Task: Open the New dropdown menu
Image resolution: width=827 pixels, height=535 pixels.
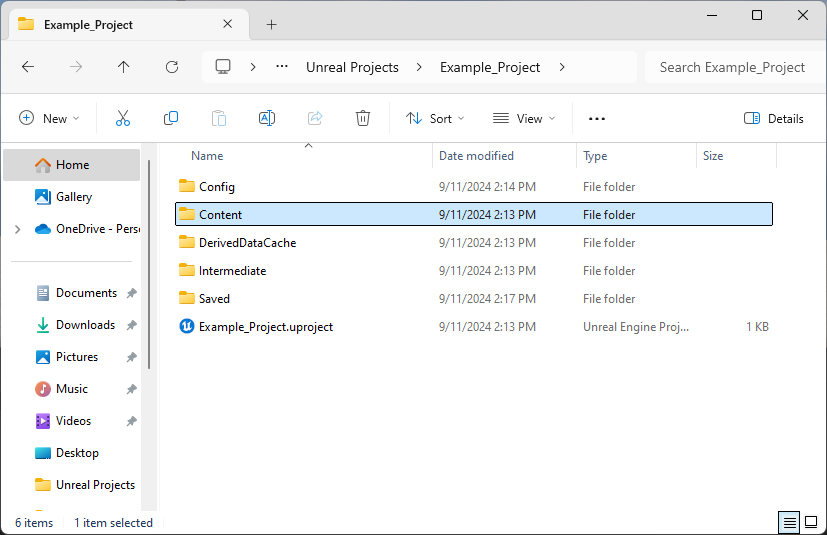Action: [x=49, y=118]
